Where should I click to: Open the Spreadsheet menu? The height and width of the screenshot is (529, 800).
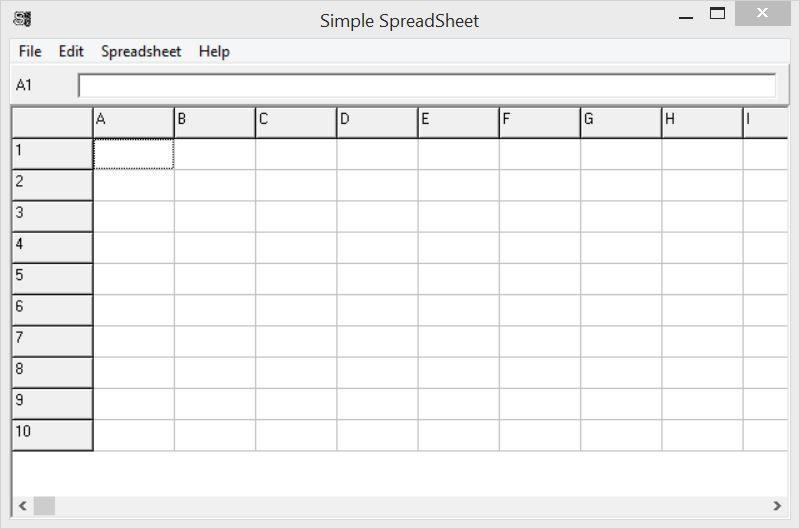[x=141, y=51]
